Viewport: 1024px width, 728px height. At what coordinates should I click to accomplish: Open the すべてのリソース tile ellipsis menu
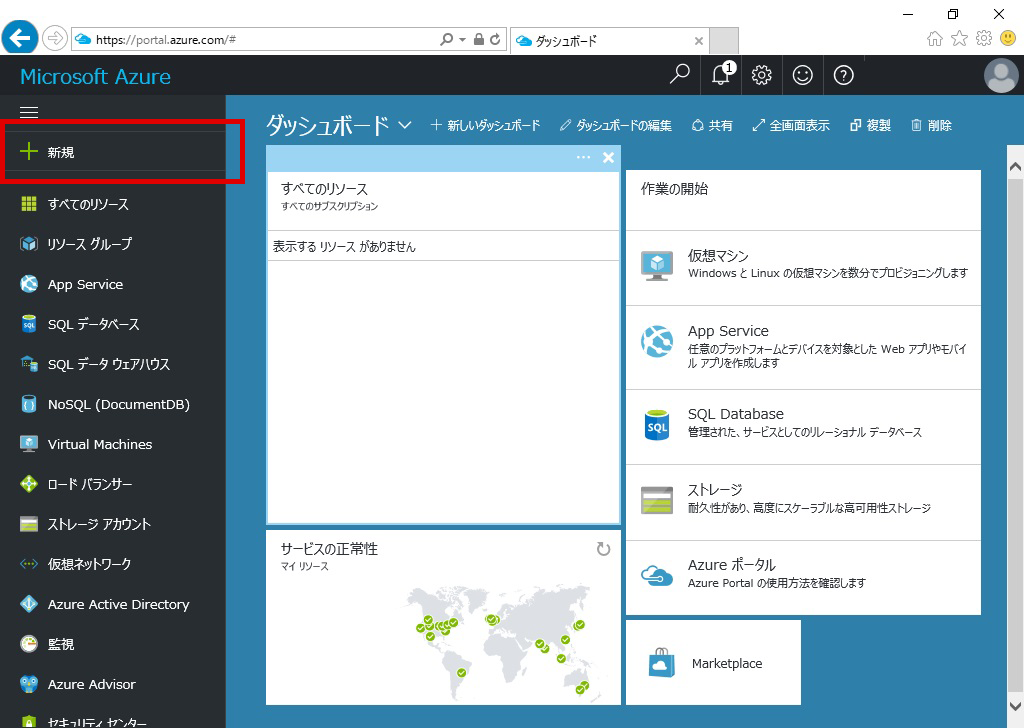[x=583, y=157]
